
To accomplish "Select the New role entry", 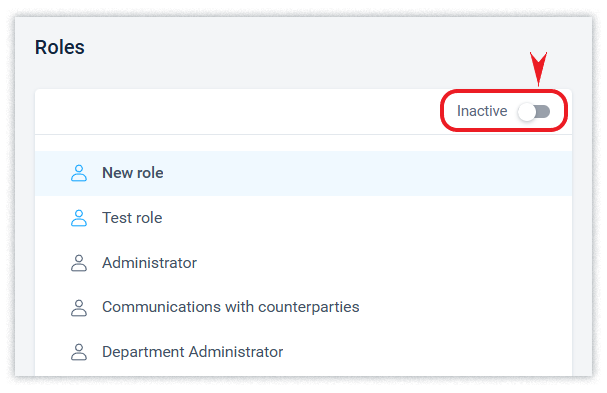I will (133, 173).
